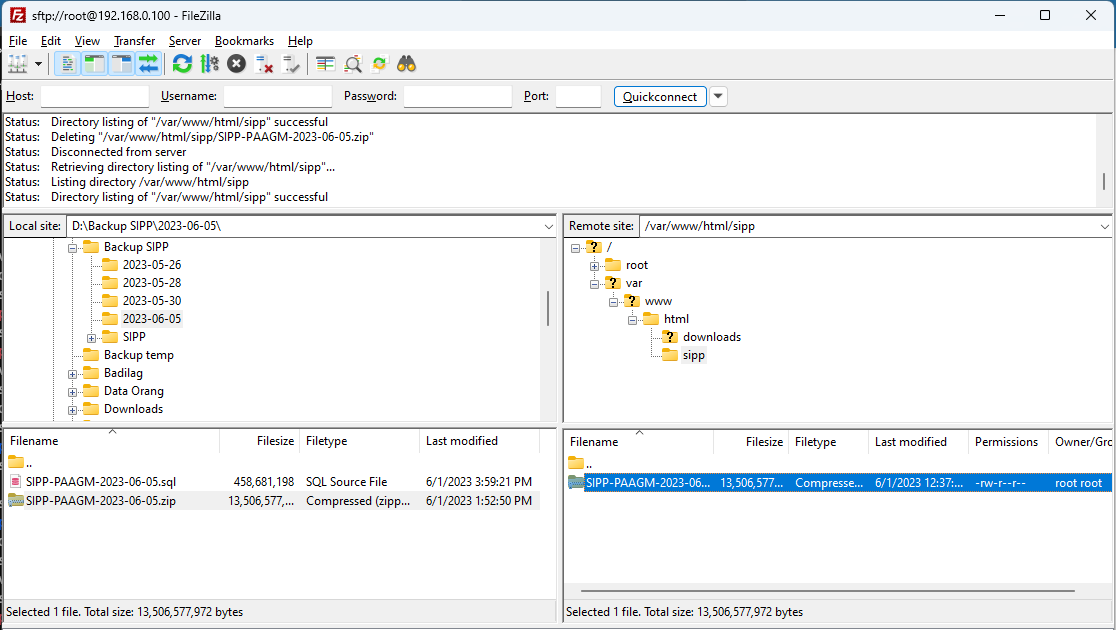Toggle processing of the transfer queue
The image size is (1116, 630).
pos(209,64)
